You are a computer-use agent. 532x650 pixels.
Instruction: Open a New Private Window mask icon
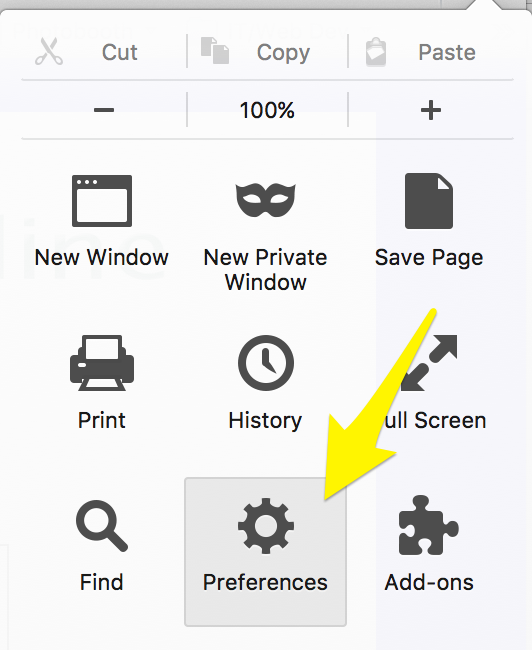(265, 200)
